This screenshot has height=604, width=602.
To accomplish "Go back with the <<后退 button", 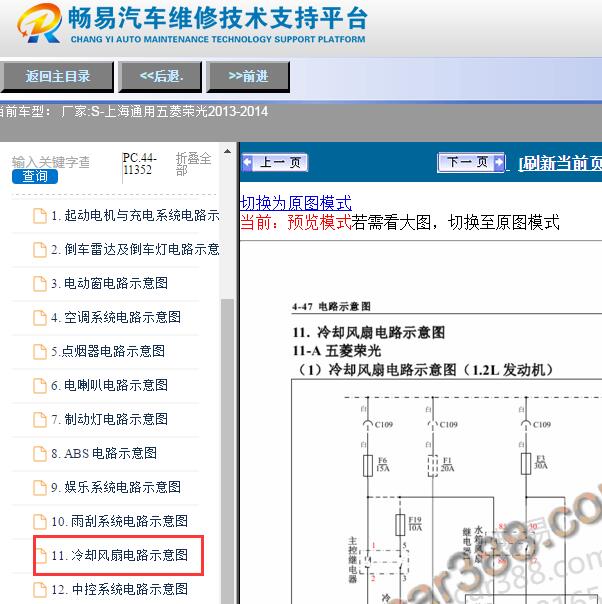I will coord(160,76).
